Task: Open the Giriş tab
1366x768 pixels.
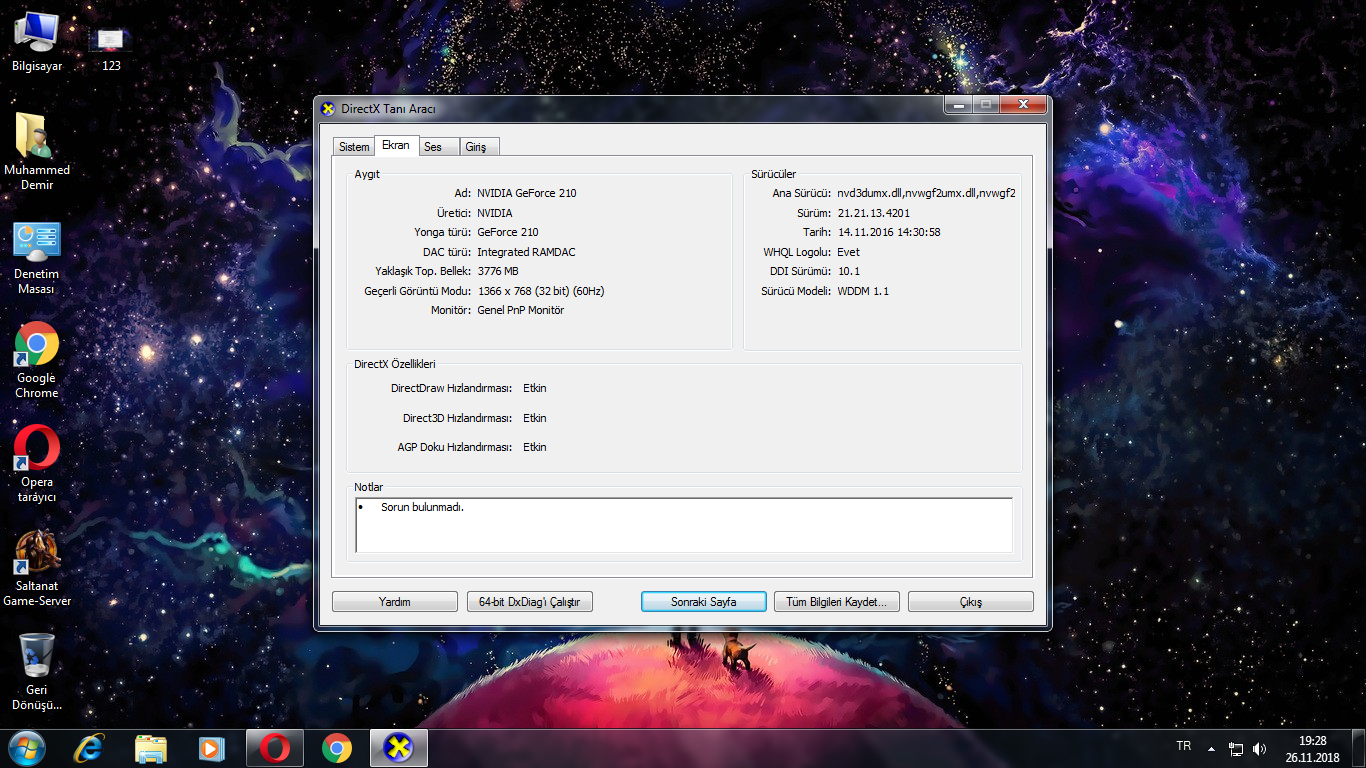Action: pyautogui.click(x=476, y=147)
